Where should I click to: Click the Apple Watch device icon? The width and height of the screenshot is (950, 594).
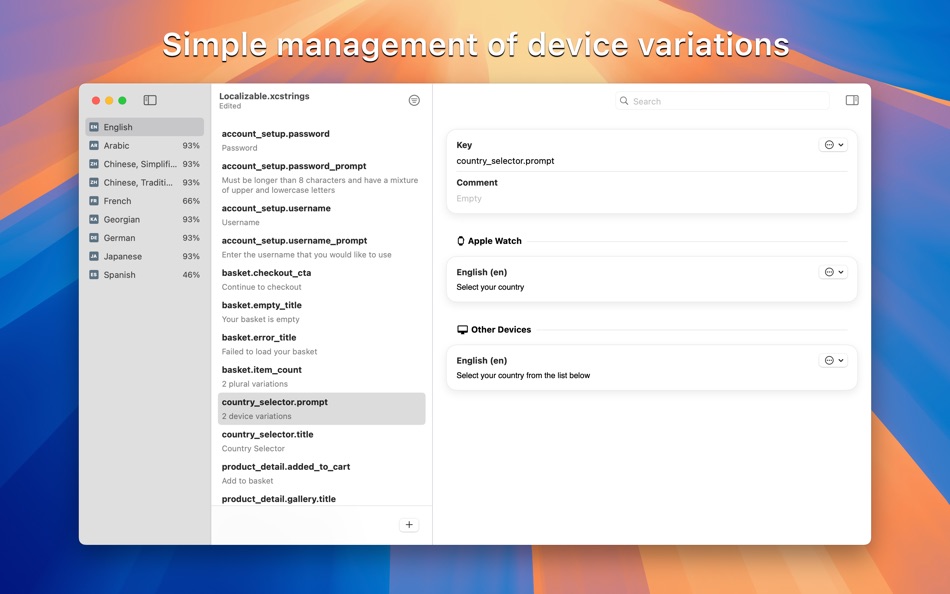[x=460, y=241]
